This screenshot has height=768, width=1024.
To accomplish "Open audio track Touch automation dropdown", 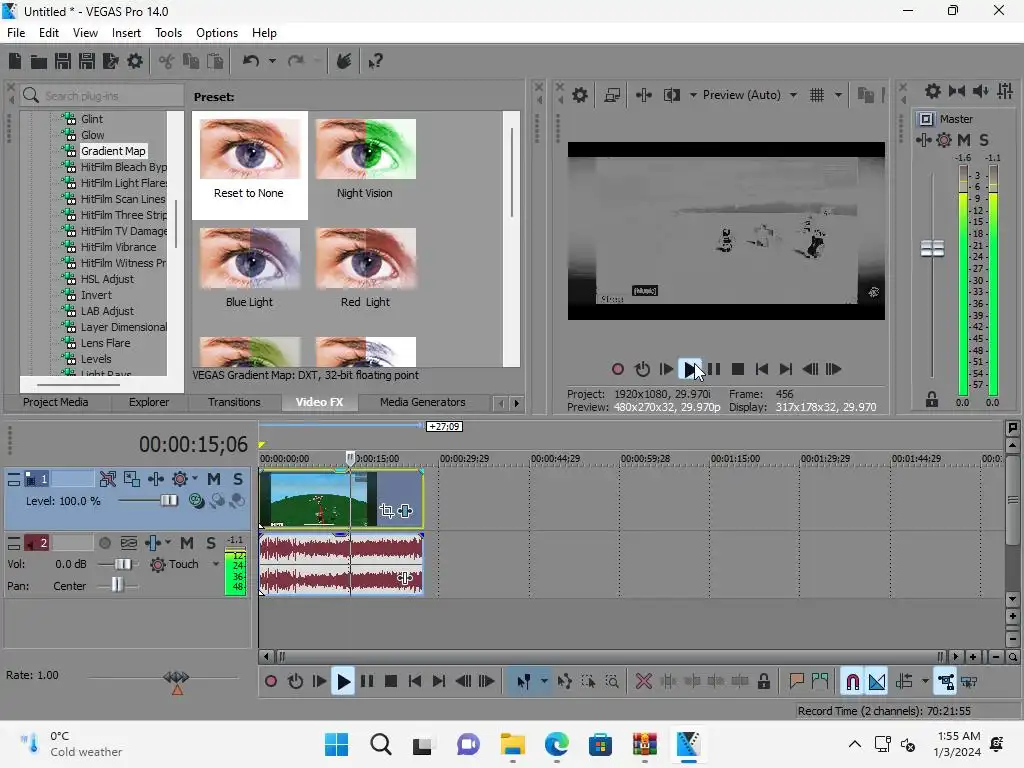I will click(216, 564).
